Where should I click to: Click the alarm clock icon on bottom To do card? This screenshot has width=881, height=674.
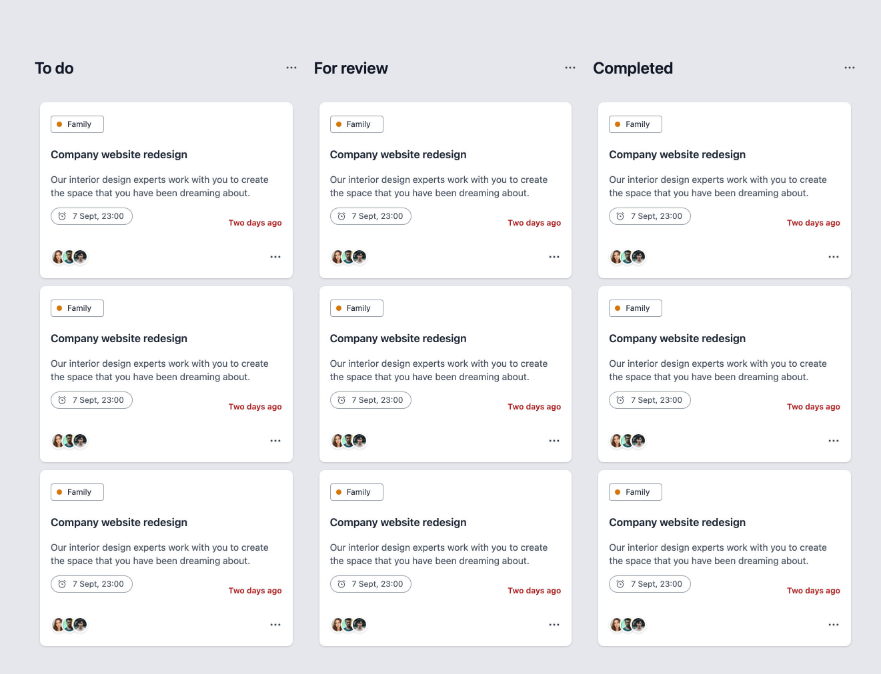click(62, 584)
